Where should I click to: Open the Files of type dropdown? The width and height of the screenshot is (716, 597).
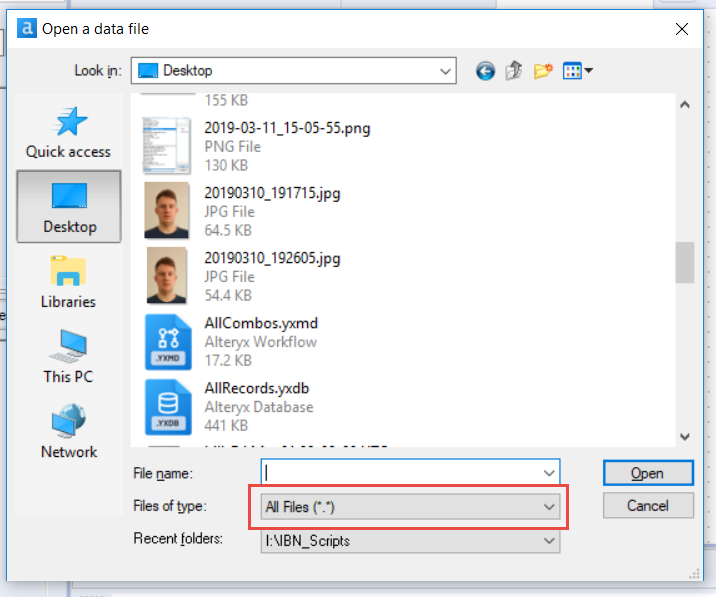click(410, 507)
